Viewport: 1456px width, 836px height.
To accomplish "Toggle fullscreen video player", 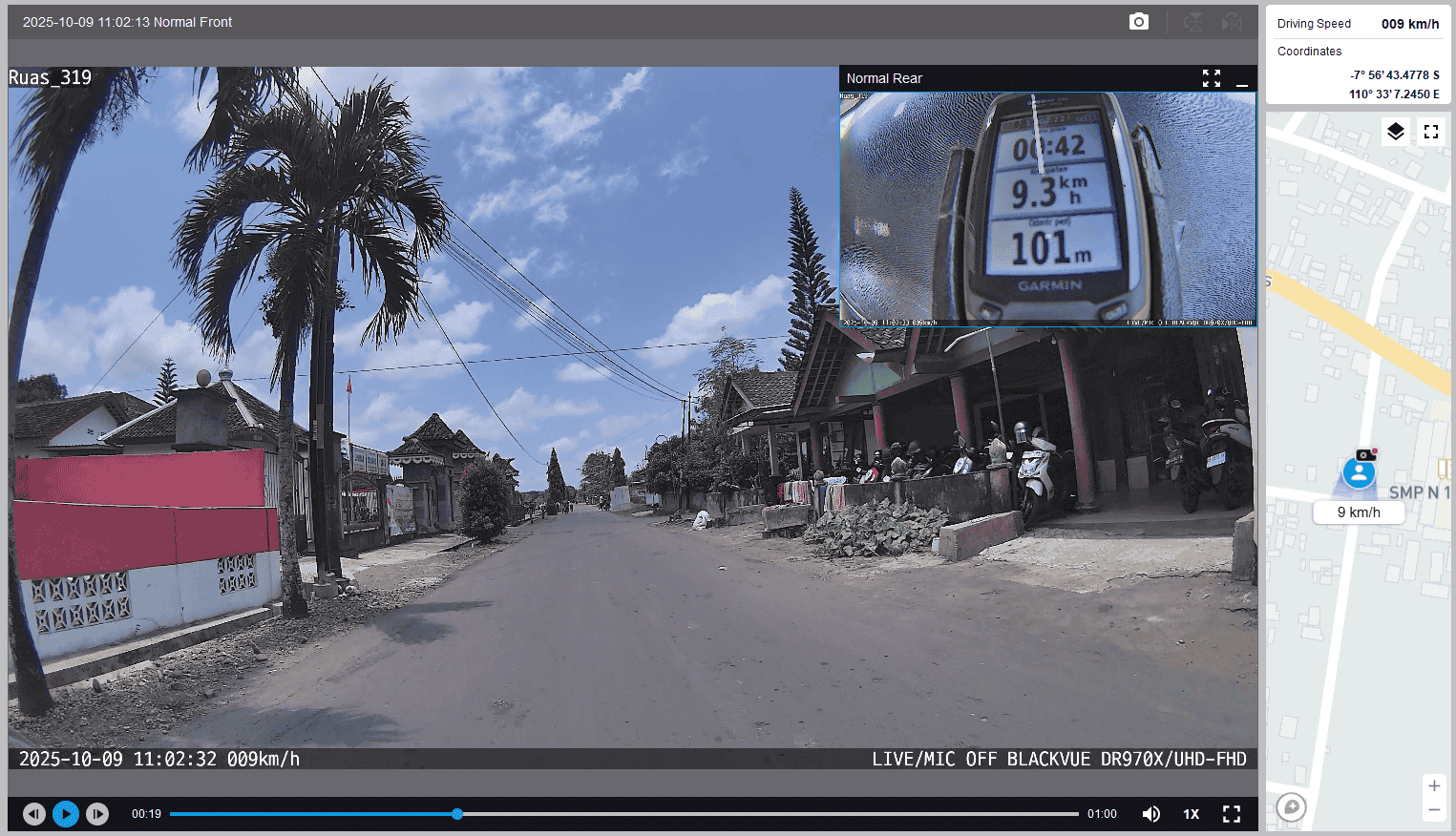I will click(x=1232, y=814).
